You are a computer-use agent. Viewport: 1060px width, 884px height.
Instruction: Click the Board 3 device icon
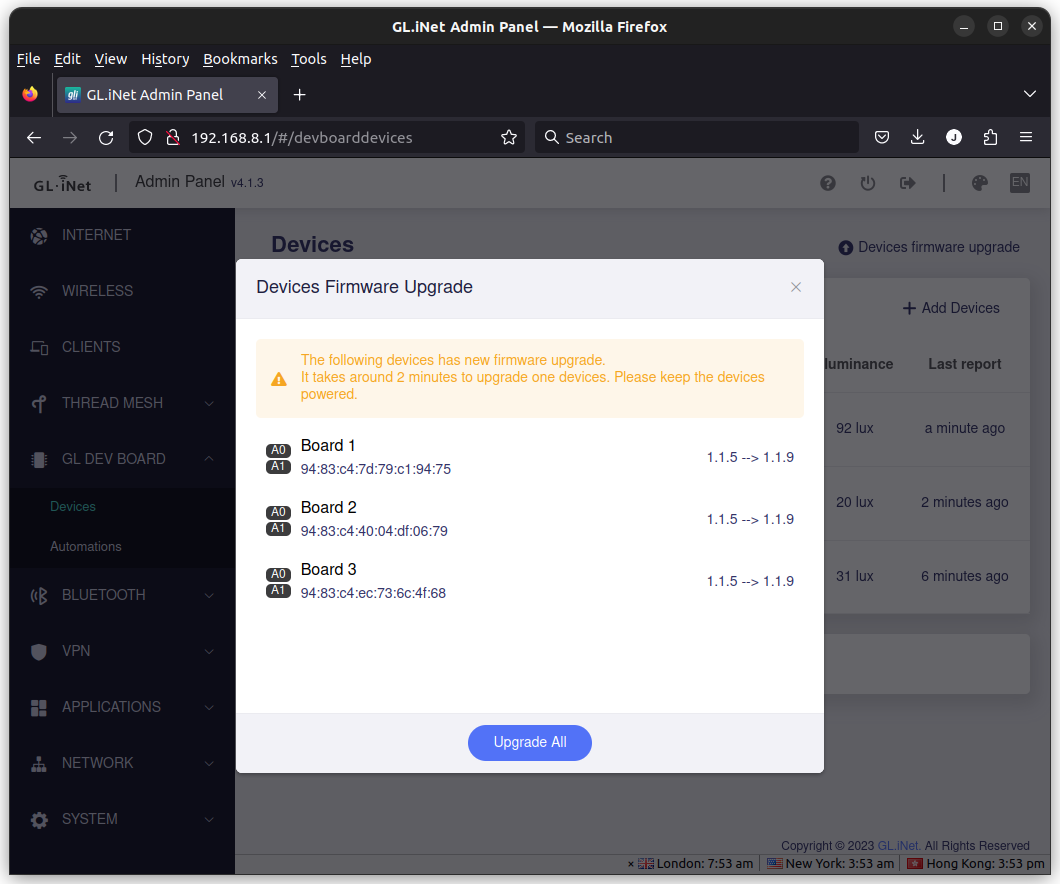pyautogui.click(x=278, y=583)
